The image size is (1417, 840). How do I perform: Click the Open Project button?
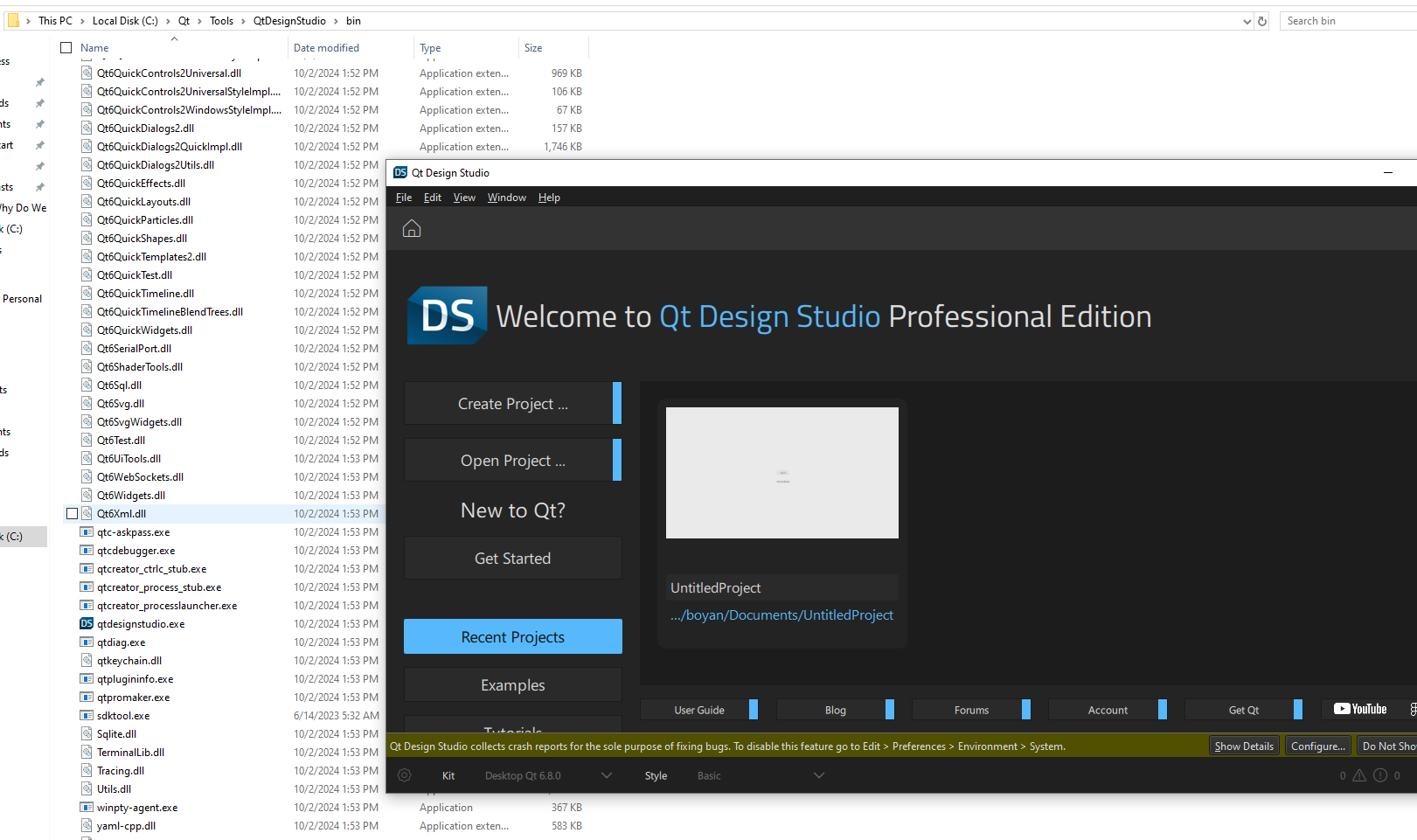coord(513,460)
